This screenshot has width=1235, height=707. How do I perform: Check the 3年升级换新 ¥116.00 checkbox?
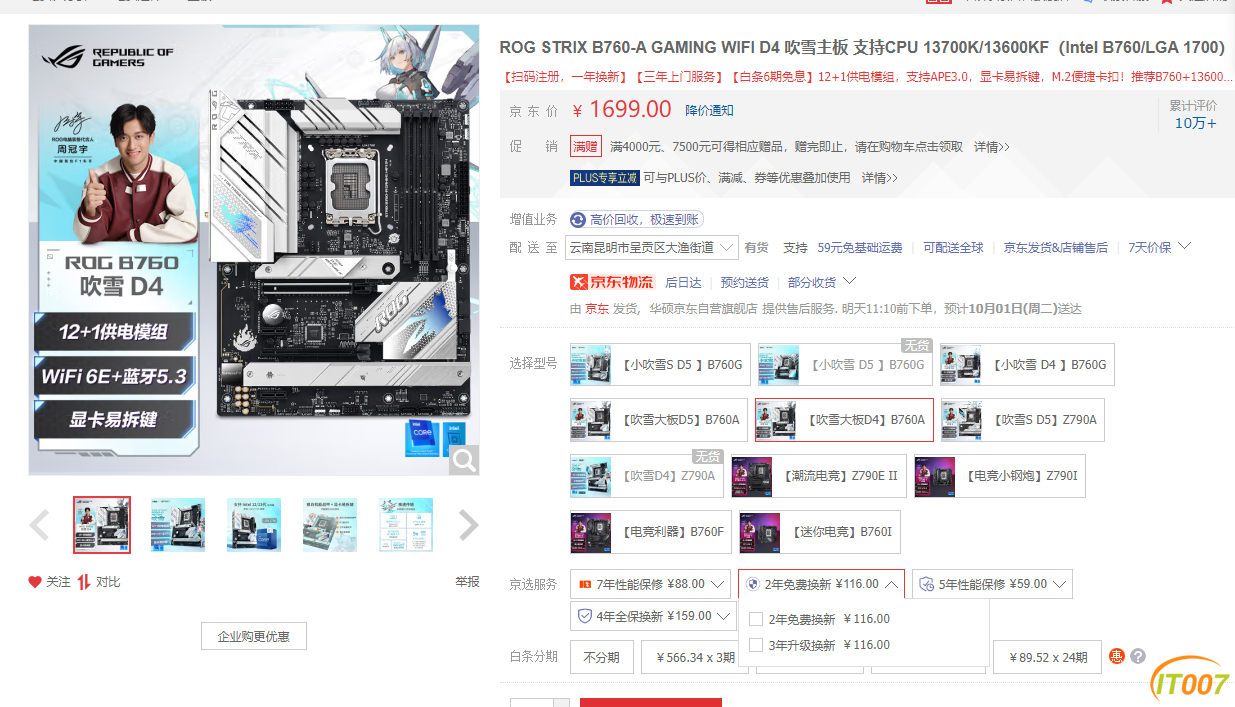point(756,645)
